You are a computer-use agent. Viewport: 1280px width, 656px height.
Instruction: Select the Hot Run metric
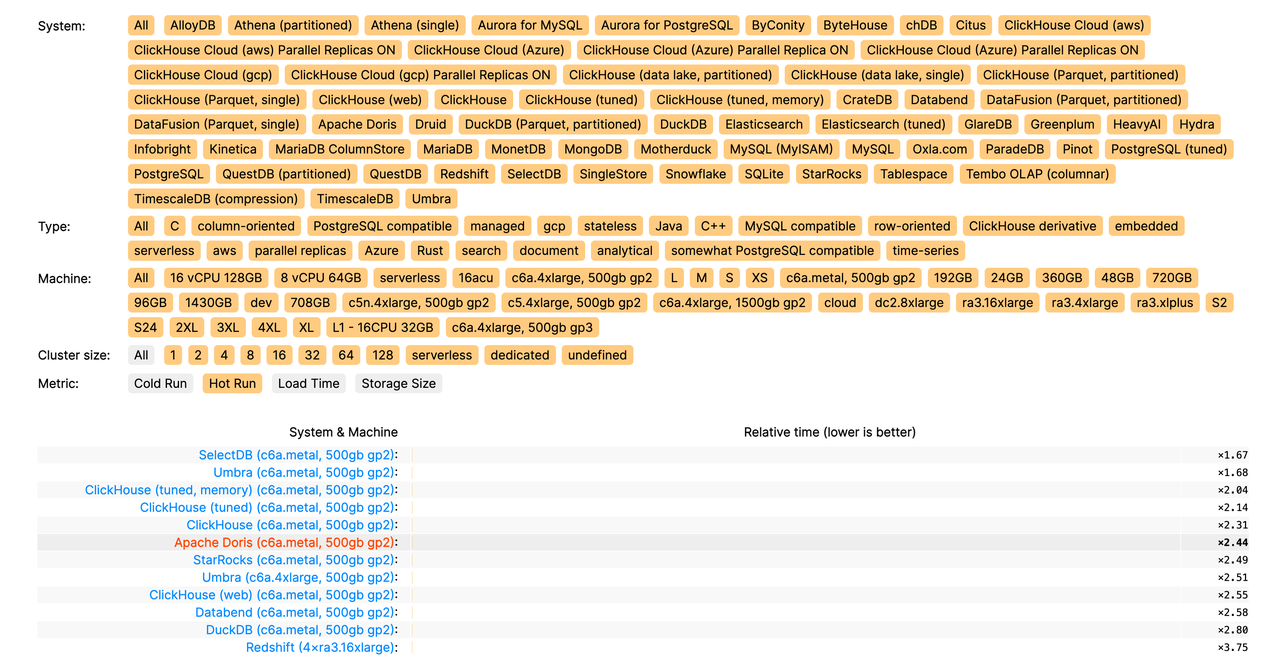click(233, 383)
